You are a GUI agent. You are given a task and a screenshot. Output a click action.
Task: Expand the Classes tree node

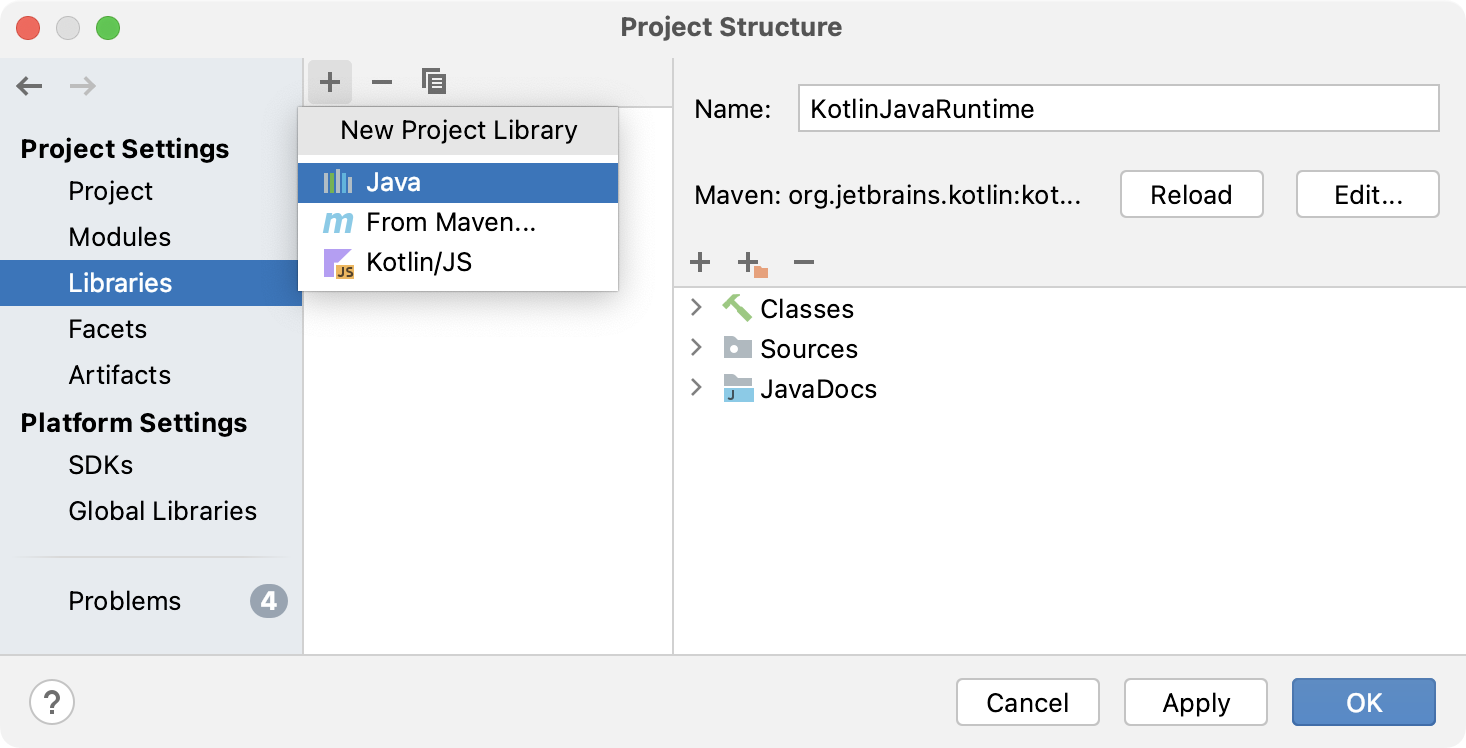click(x=697, y=308)
